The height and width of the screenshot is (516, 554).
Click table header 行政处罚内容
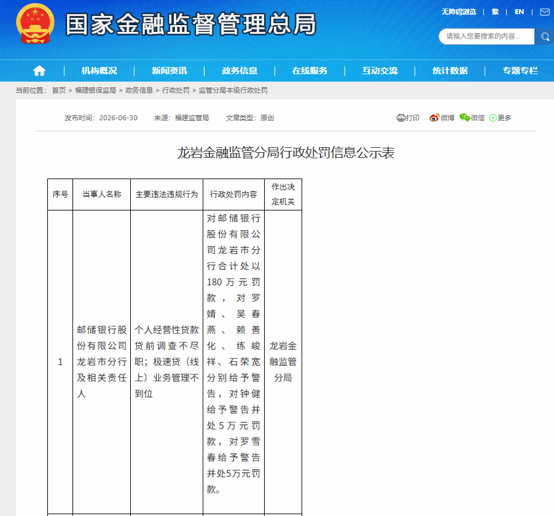[x=234, y=194]
